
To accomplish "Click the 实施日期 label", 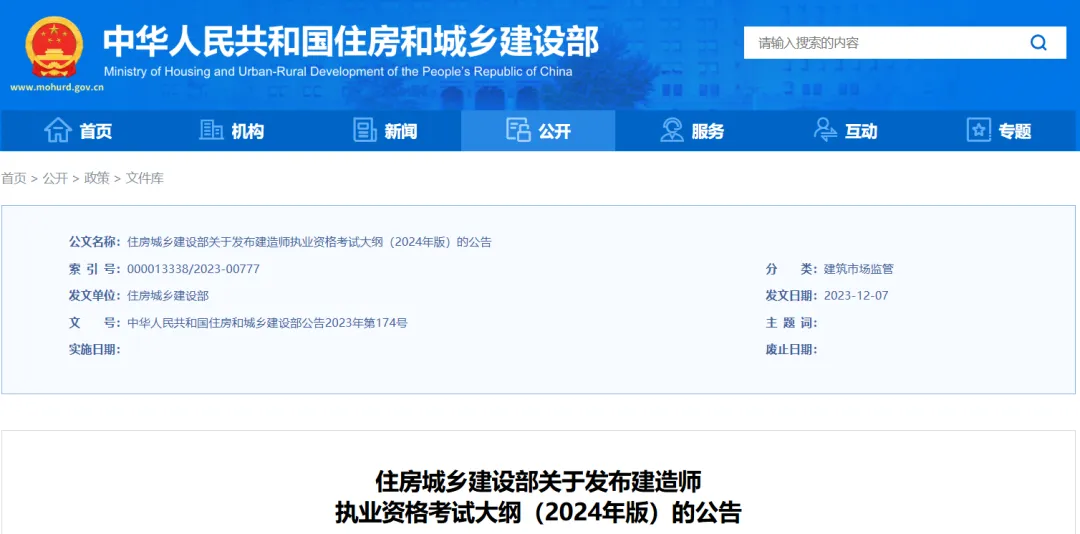I will pyautogui.click(x=95, y=349).
